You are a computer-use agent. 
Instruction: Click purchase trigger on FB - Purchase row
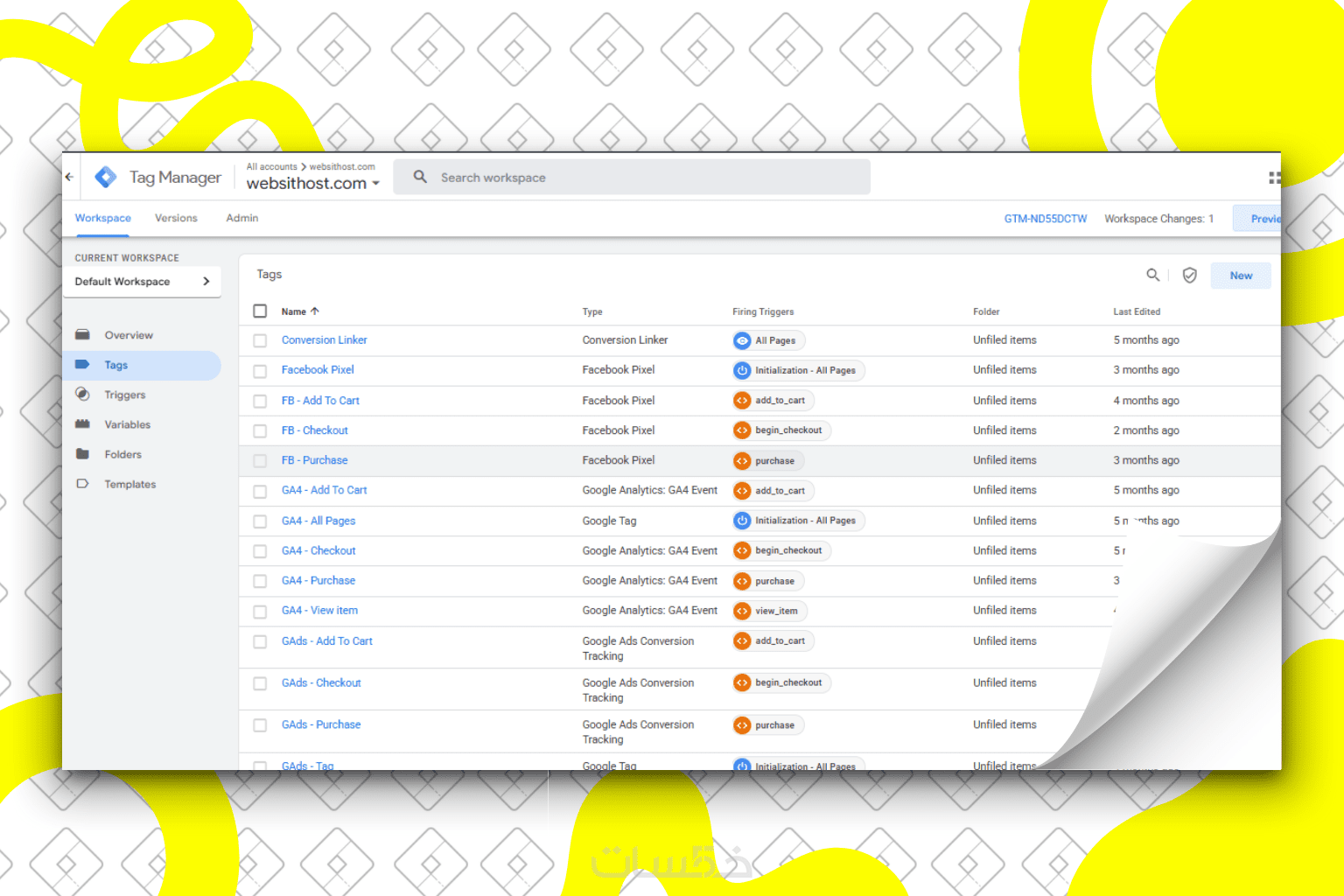tap(768, 460)
